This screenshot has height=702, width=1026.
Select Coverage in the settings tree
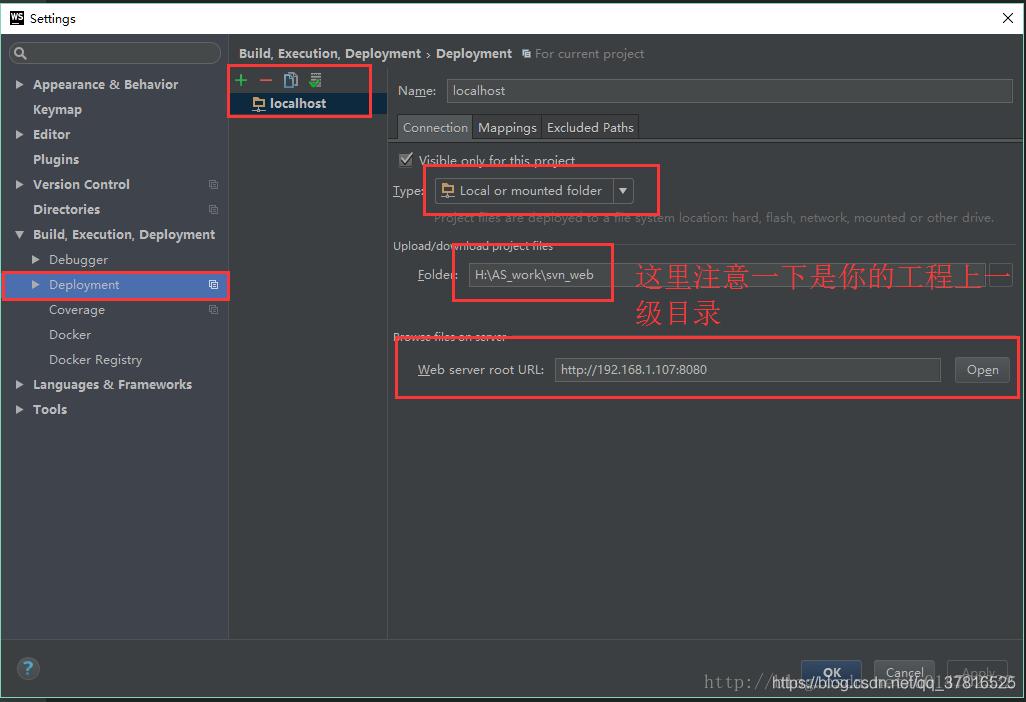point(77,309)
